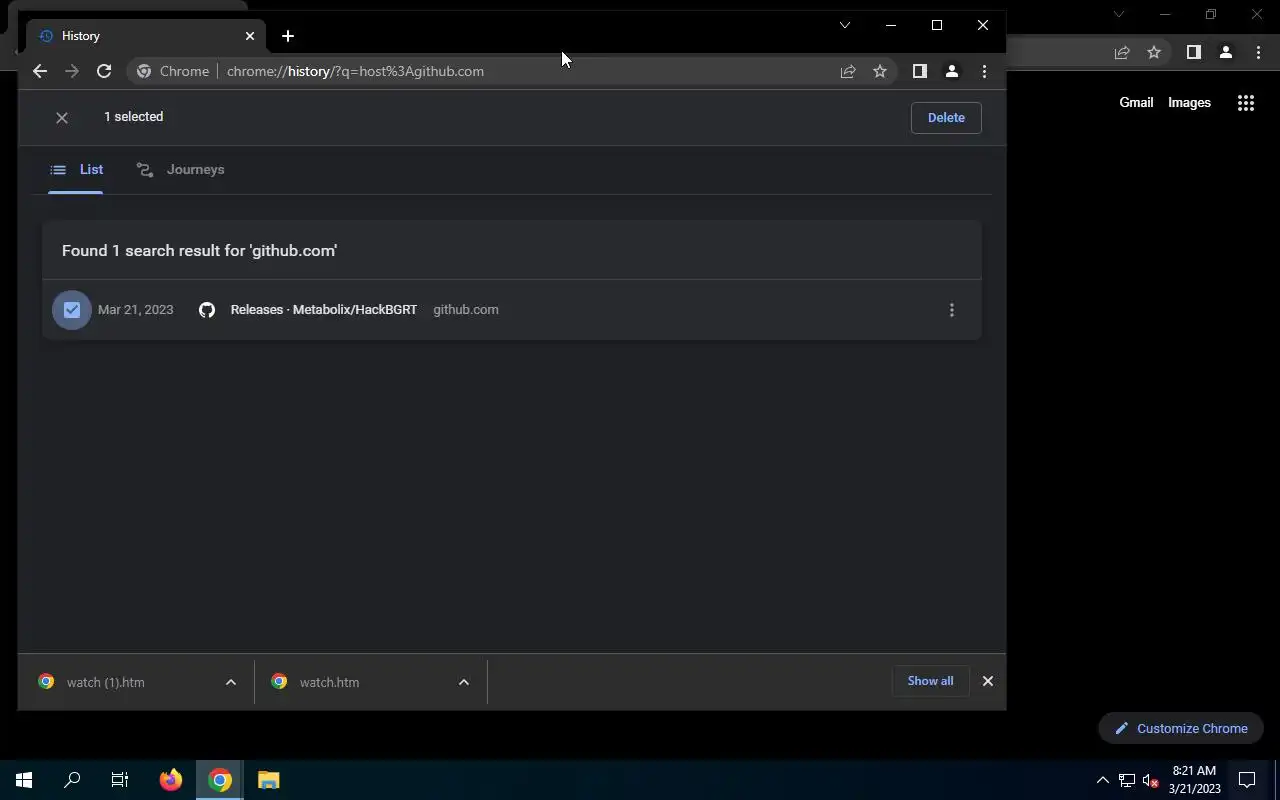Maximize the History Chrome window
Screen dimensions: 1280x800
(937, 25)
